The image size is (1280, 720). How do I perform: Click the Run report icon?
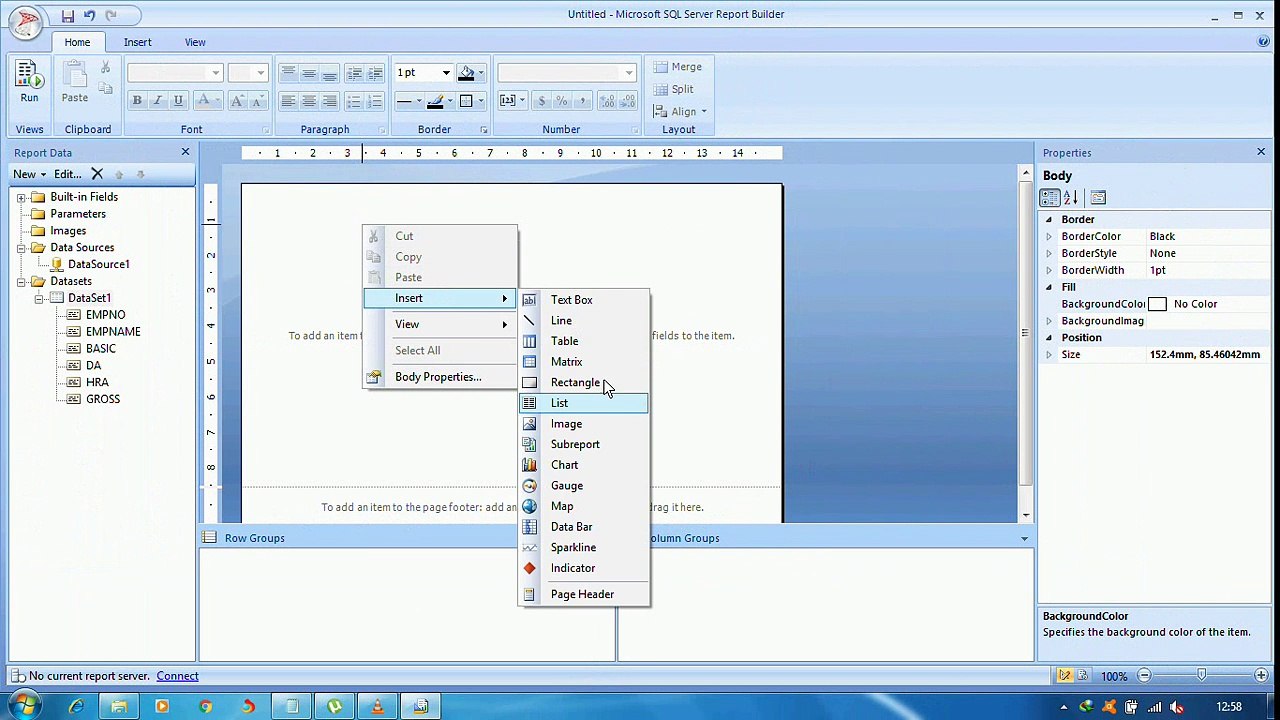point(29,82)
